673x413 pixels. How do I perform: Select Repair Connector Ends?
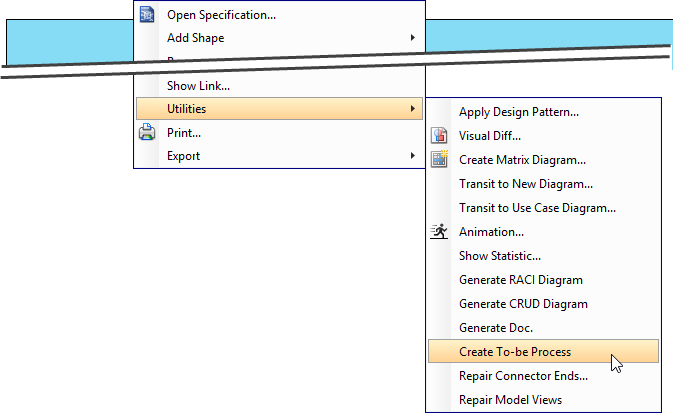coord(522,376)
